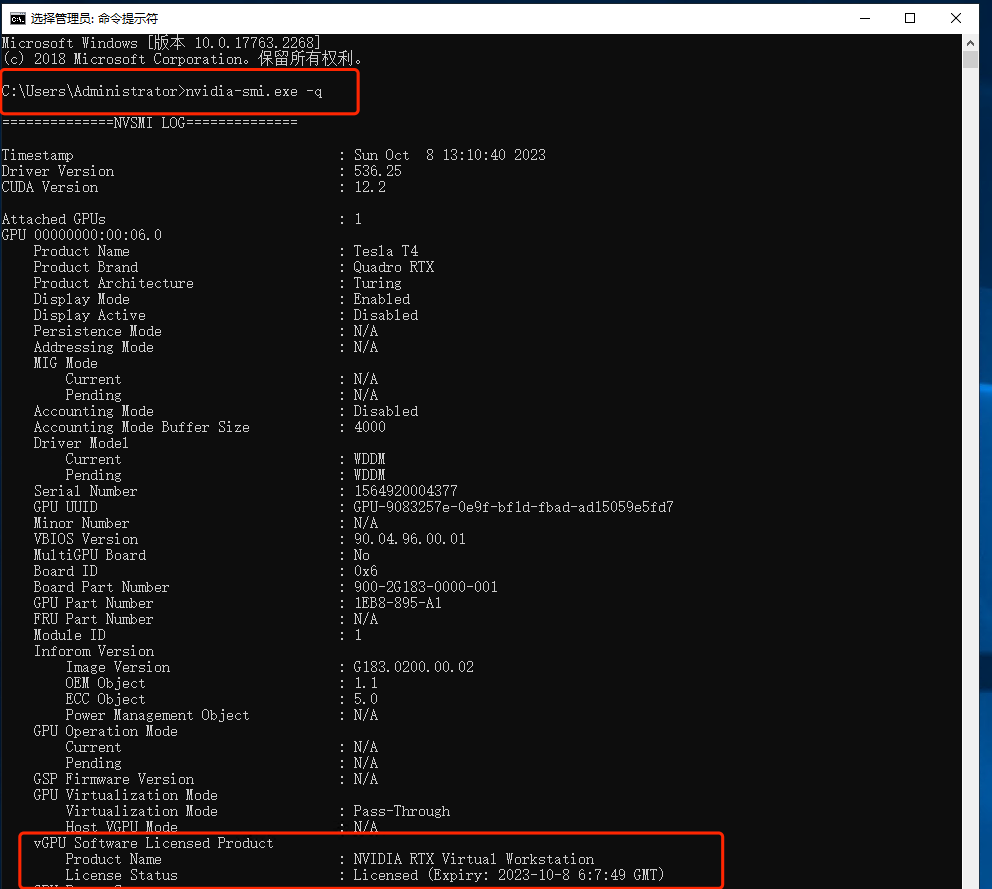The height and width of the screenshot is (889, 992).
Task: Click the Image Version value 'G183.0200.00.02'
Action: click(x=414, y=667)
